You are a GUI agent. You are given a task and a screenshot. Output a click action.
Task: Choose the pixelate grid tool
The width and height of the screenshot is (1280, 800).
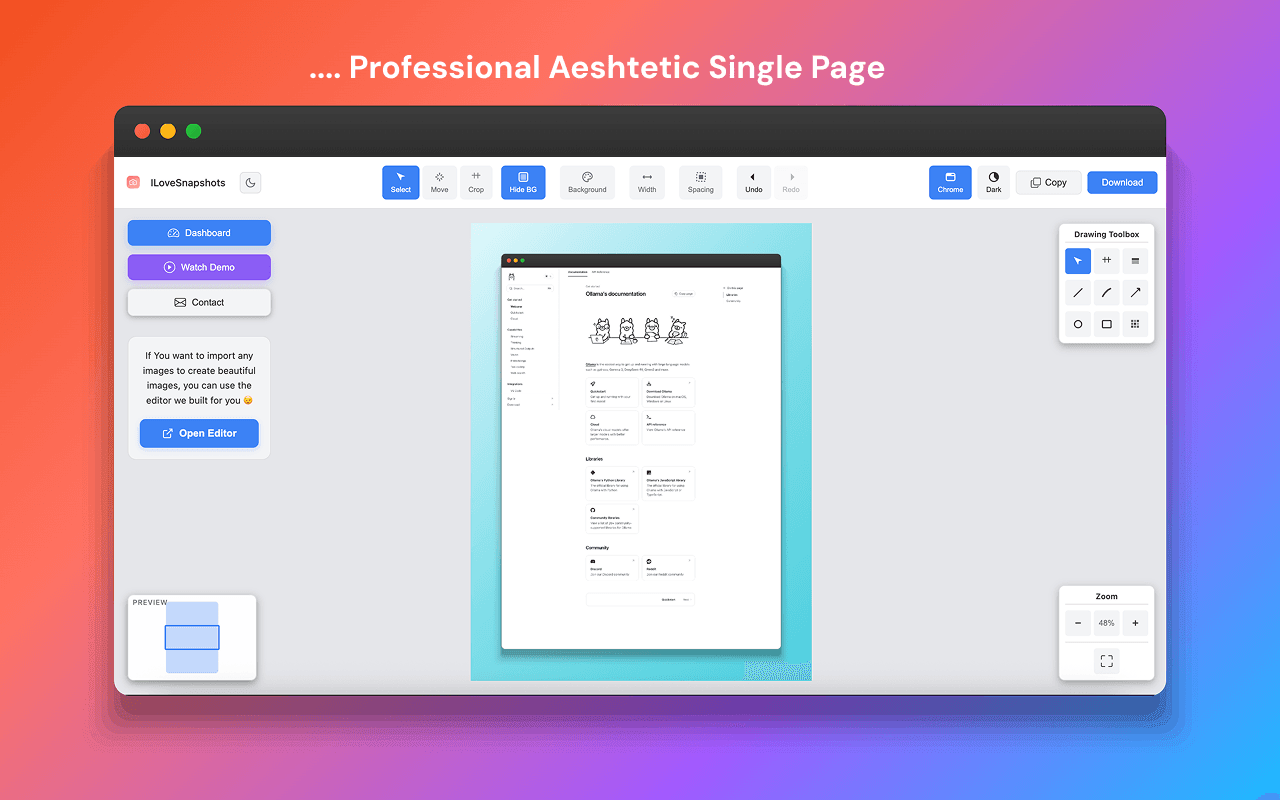click(x=1135, y=324)
